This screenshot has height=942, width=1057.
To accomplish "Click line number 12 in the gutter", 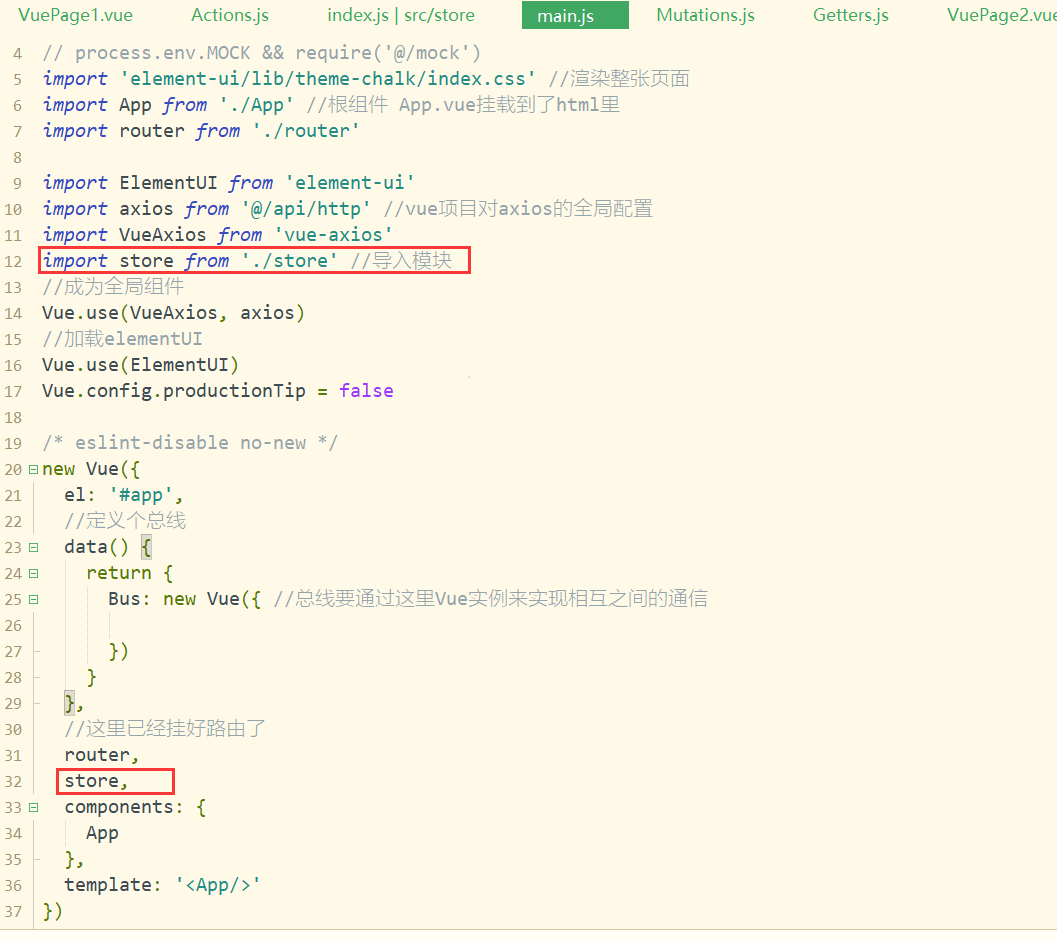I will coord(13,262).
